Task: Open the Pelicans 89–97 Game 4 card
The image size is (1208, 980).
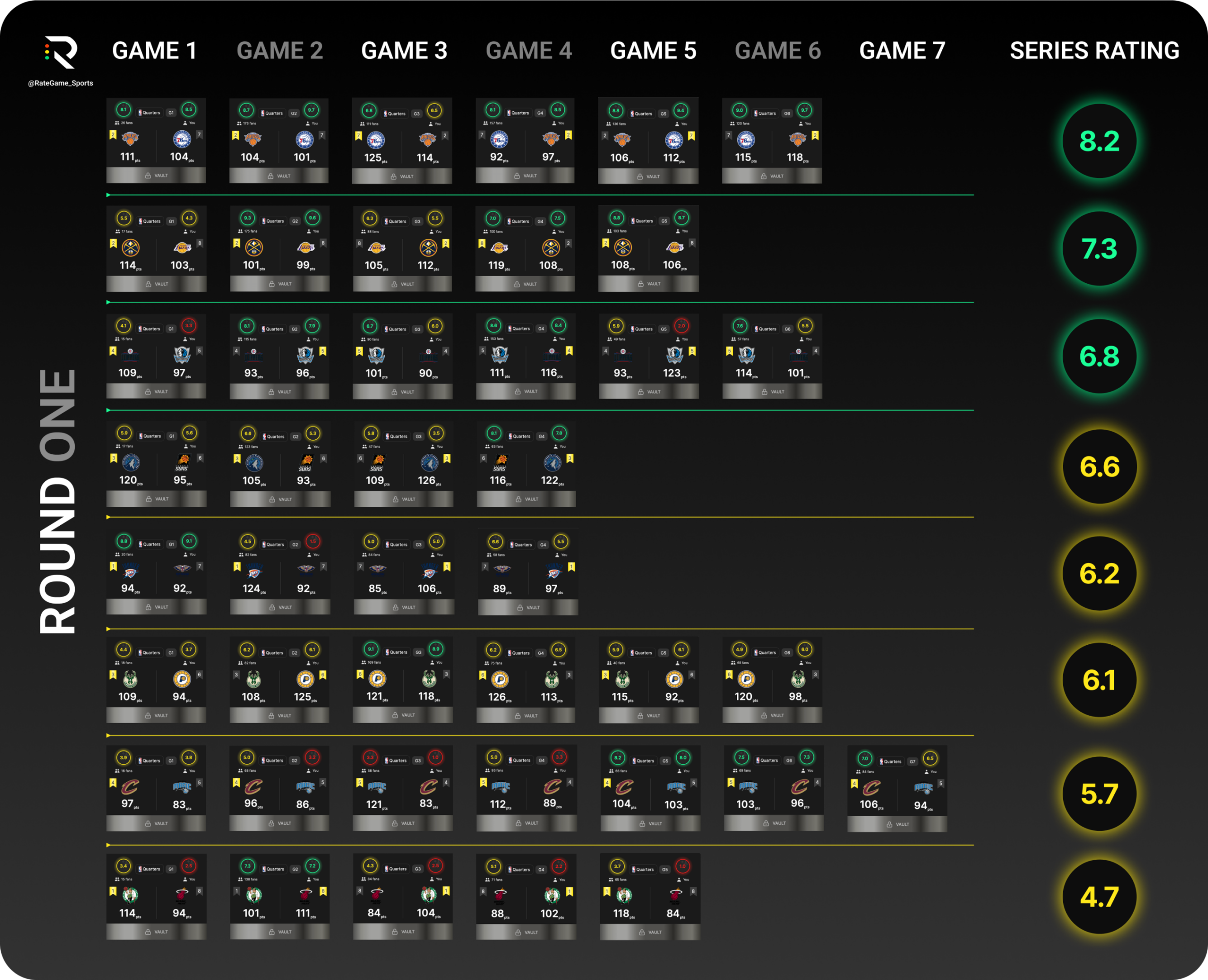Action: coord(528,572)
